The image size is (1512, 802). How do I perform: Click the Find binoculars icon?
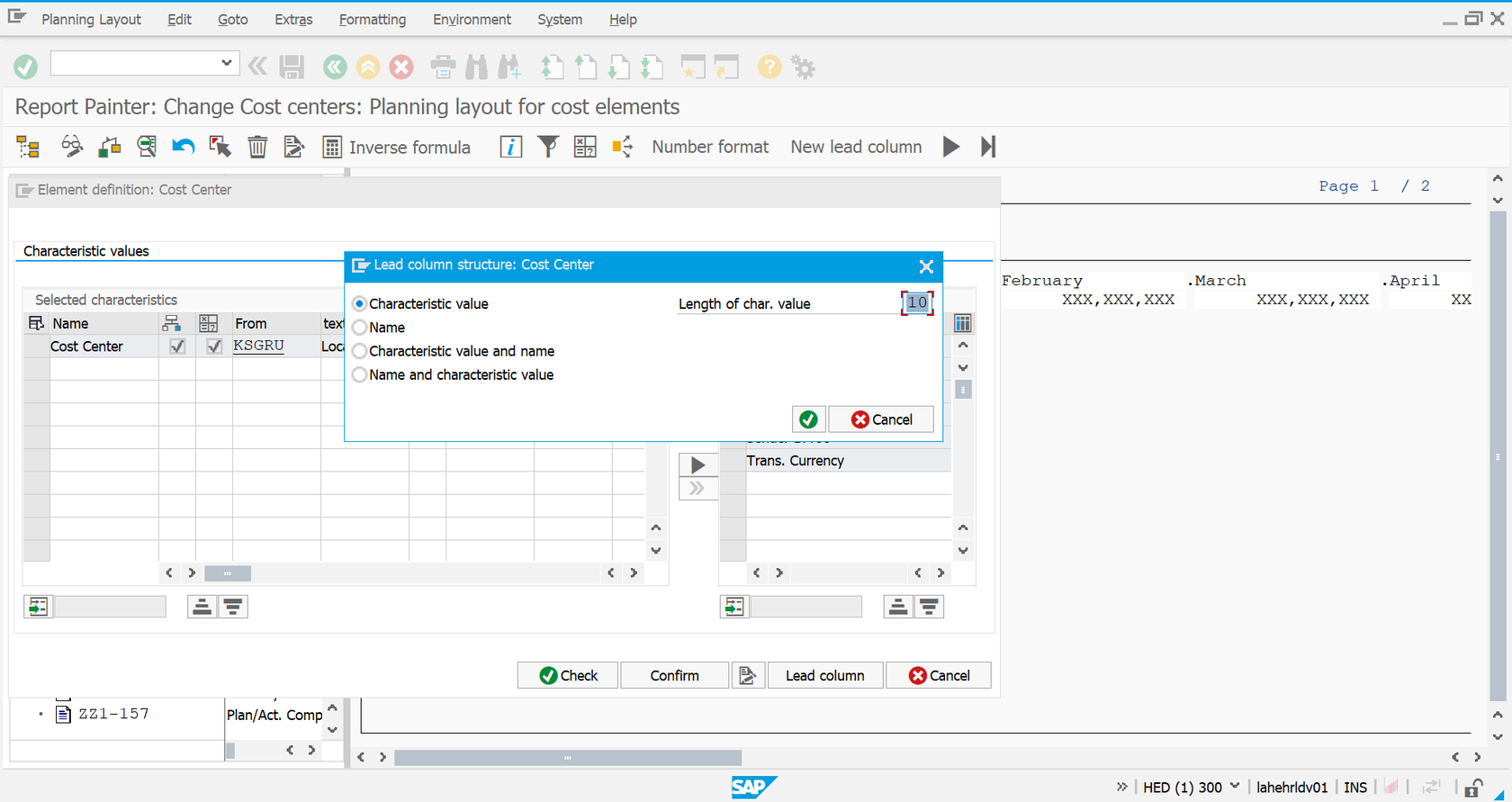pyautogui.click(x=476, y=67)
